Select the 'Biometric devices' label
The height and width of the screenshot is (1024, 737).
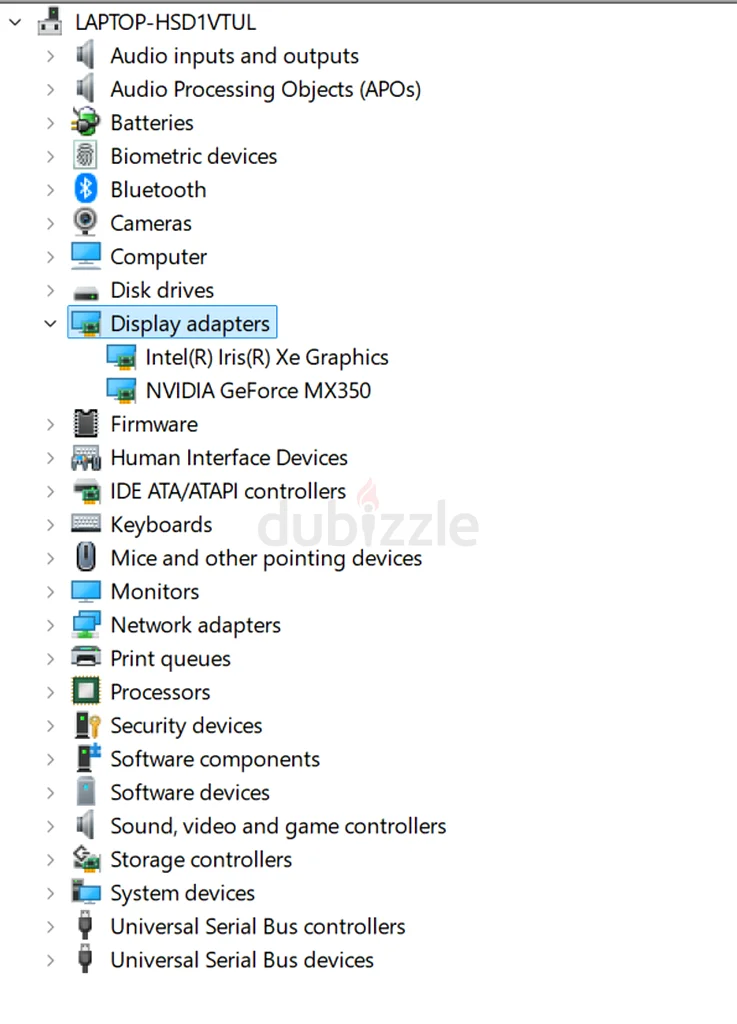[194, 156]
